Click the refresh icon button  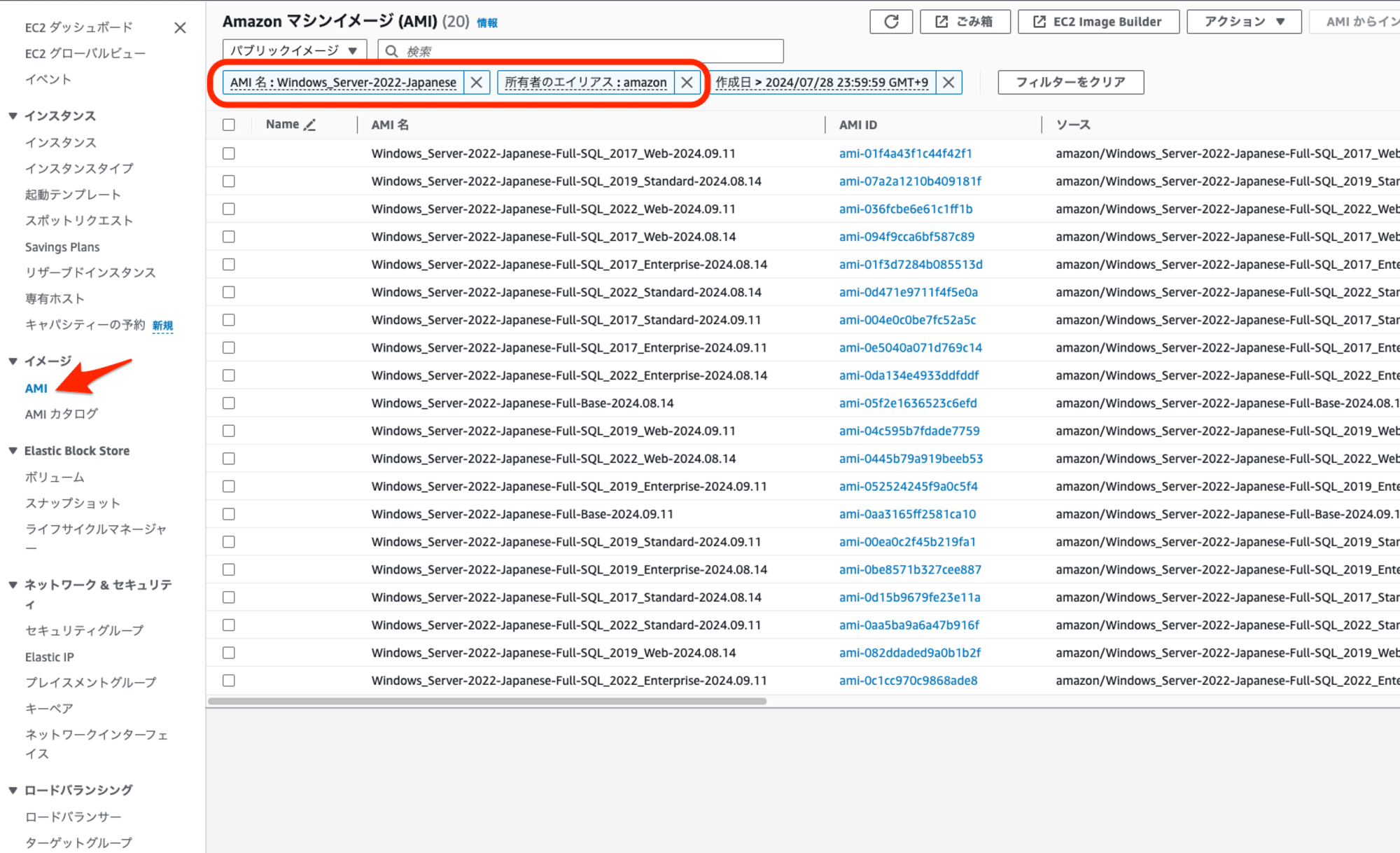point(891,22)
